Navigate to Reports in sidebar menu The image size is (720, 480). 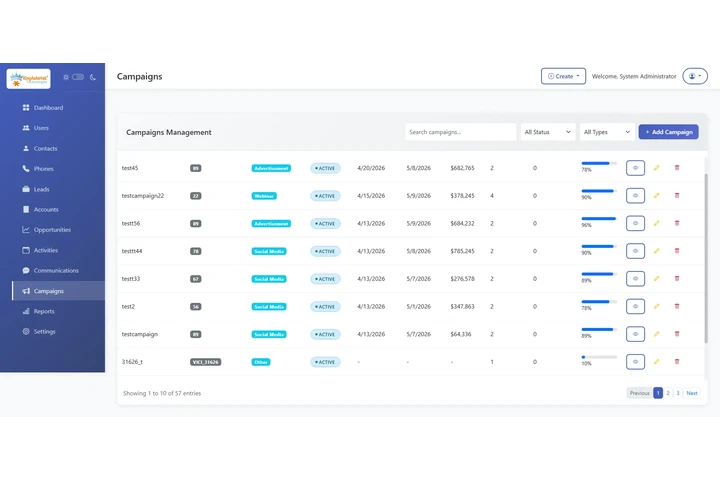tap(44, 311)
